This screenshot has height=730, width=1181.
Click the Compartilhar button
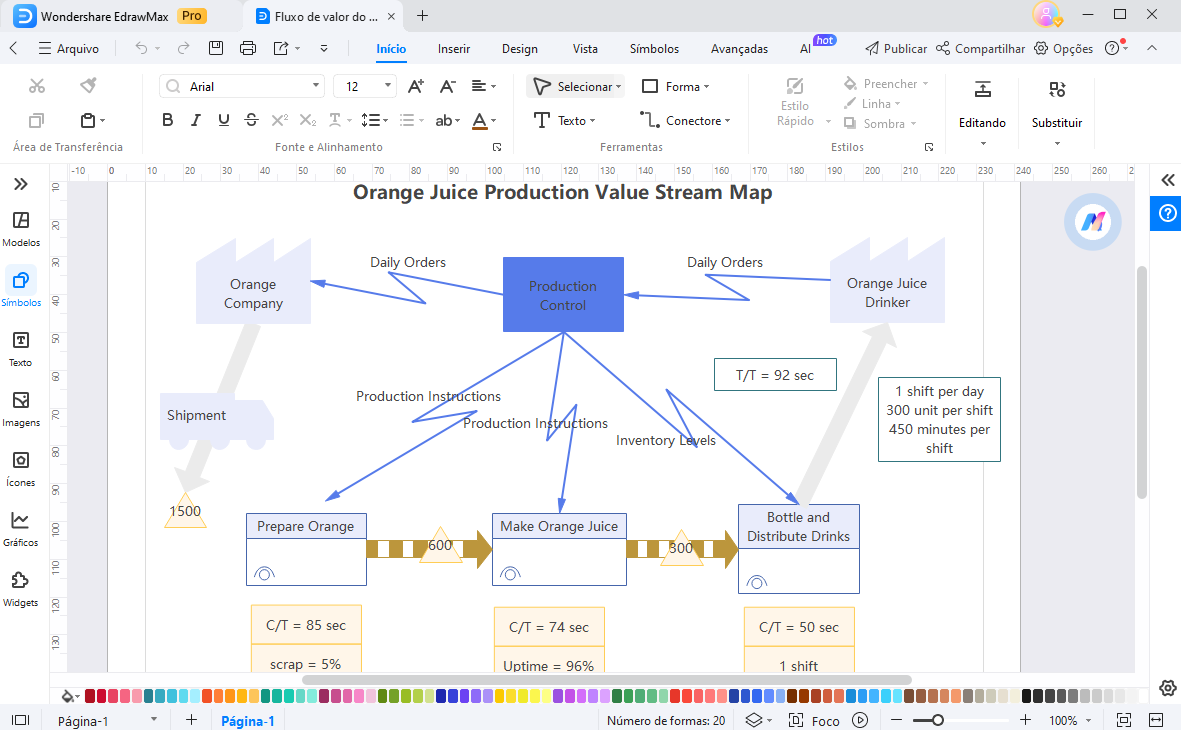[981, 48]
